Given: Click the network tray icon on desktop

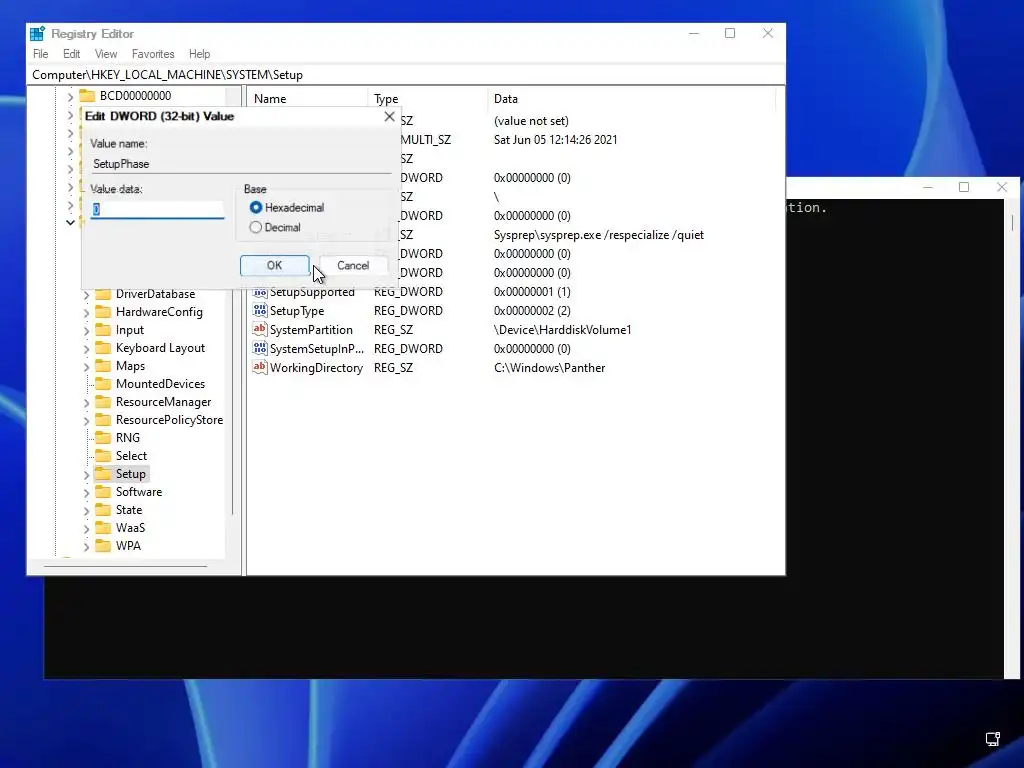Looking at the screenshot, I should (x=993, y=739).
